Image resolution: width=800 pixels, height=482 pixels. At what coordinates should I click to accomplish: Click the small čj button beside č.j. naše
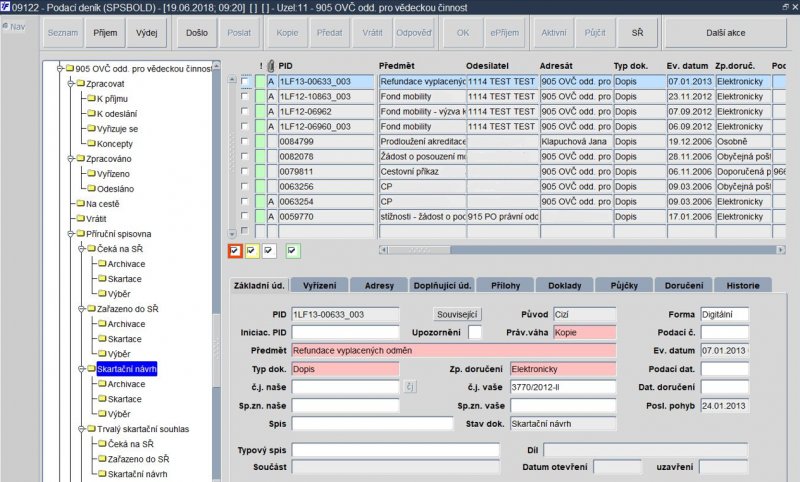409,387
